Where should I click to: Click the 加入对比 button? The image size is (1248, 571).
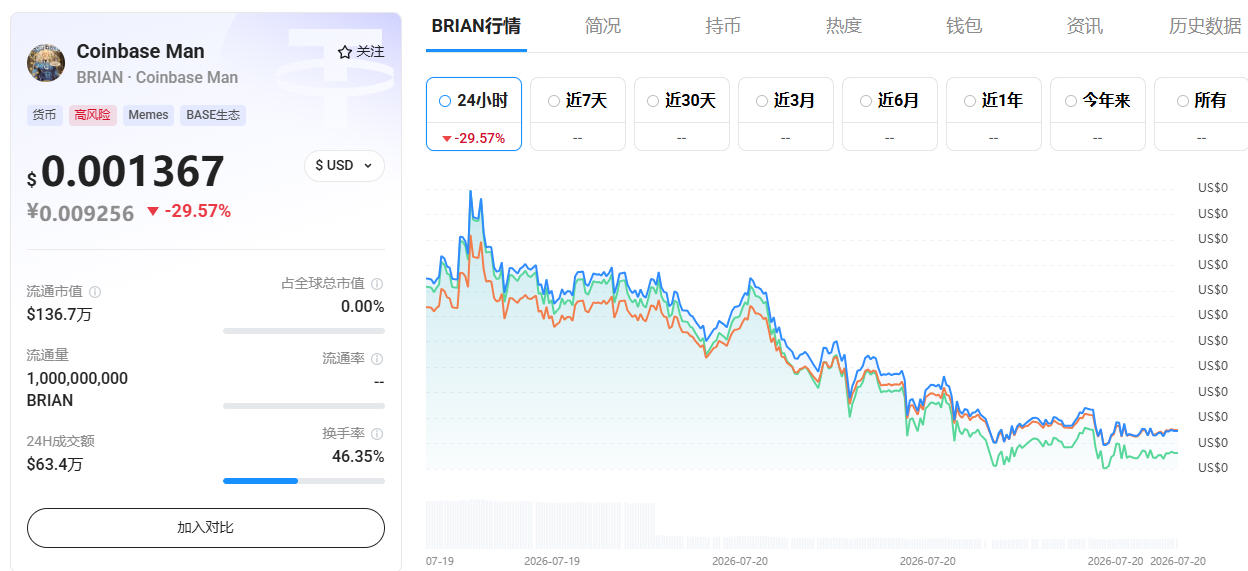point(206,527)
